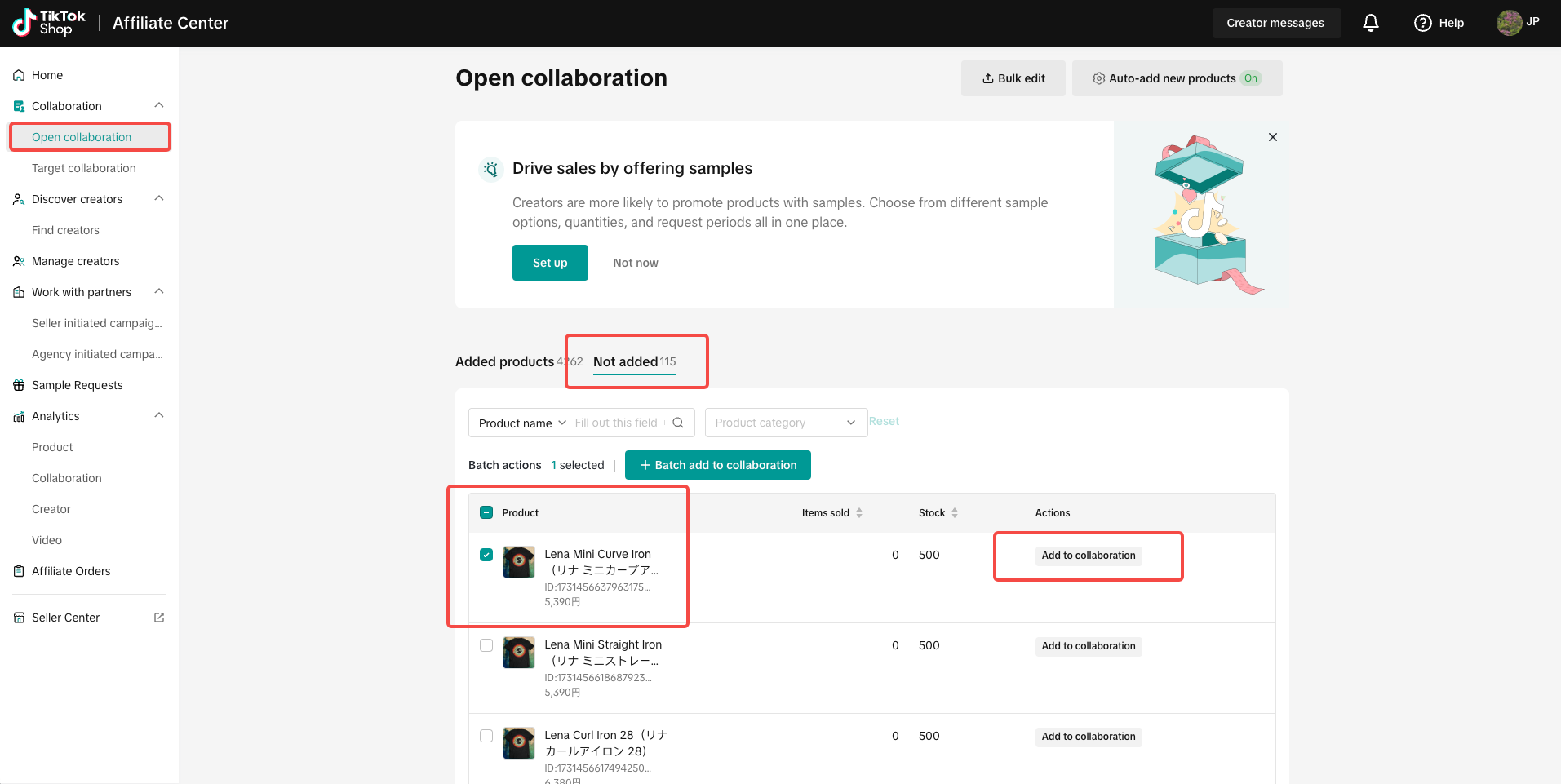1561x784 pixels.
Task: Check the Lena Curl Iron 28 checkbox
Action: click(486, 736)
